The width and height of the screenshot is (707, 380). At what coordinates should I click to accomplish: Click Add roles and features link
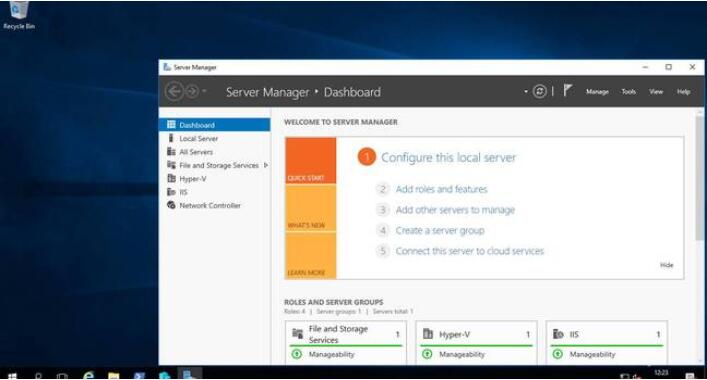[441, 189]
